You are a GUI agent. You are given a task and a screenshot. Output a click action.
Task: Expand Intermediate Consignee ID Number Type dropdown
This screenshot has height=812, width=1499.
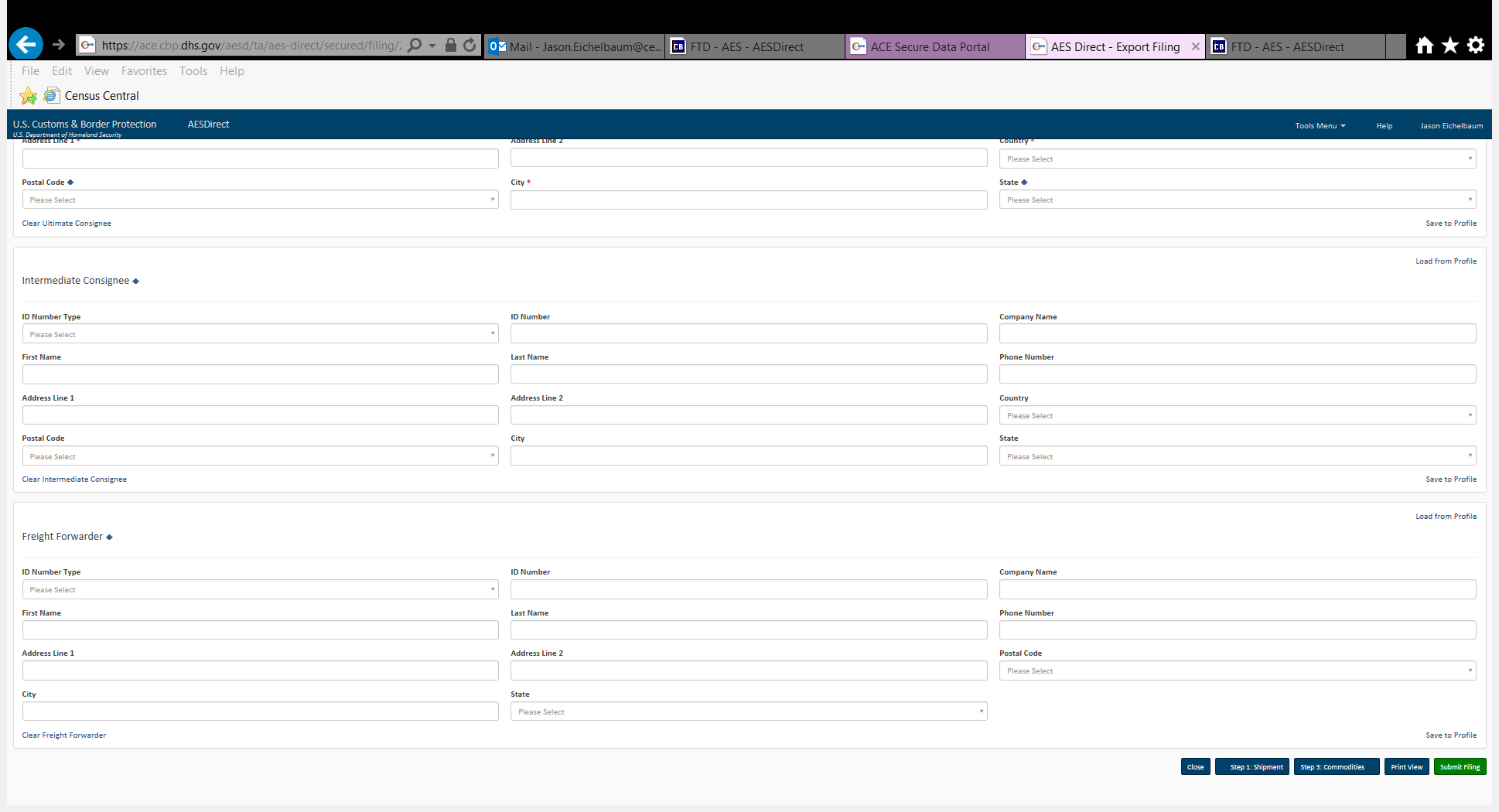(260, 334)
